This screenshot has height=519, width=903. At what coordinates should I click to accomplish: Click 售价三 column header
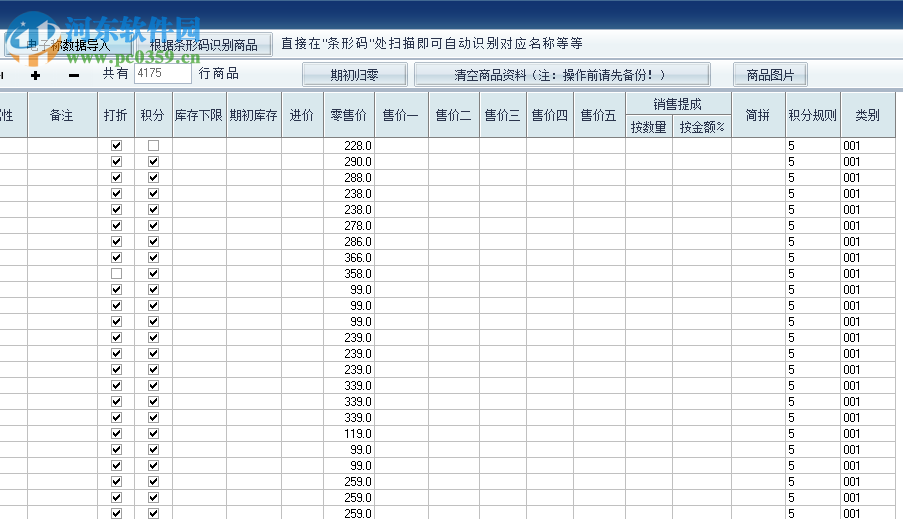(x=503, y=115)
